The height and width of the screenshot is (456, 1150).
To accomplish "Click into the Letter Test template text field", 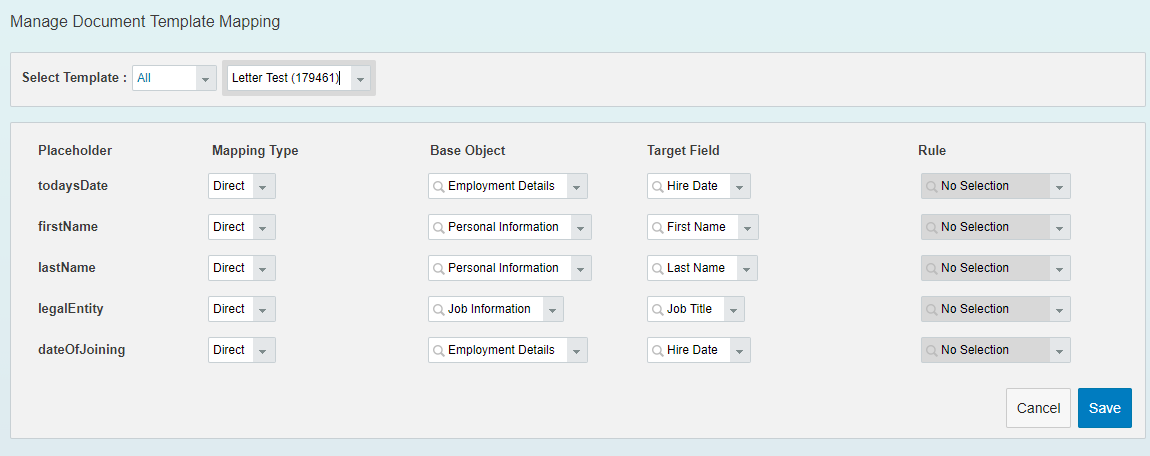I will (289, 78).
